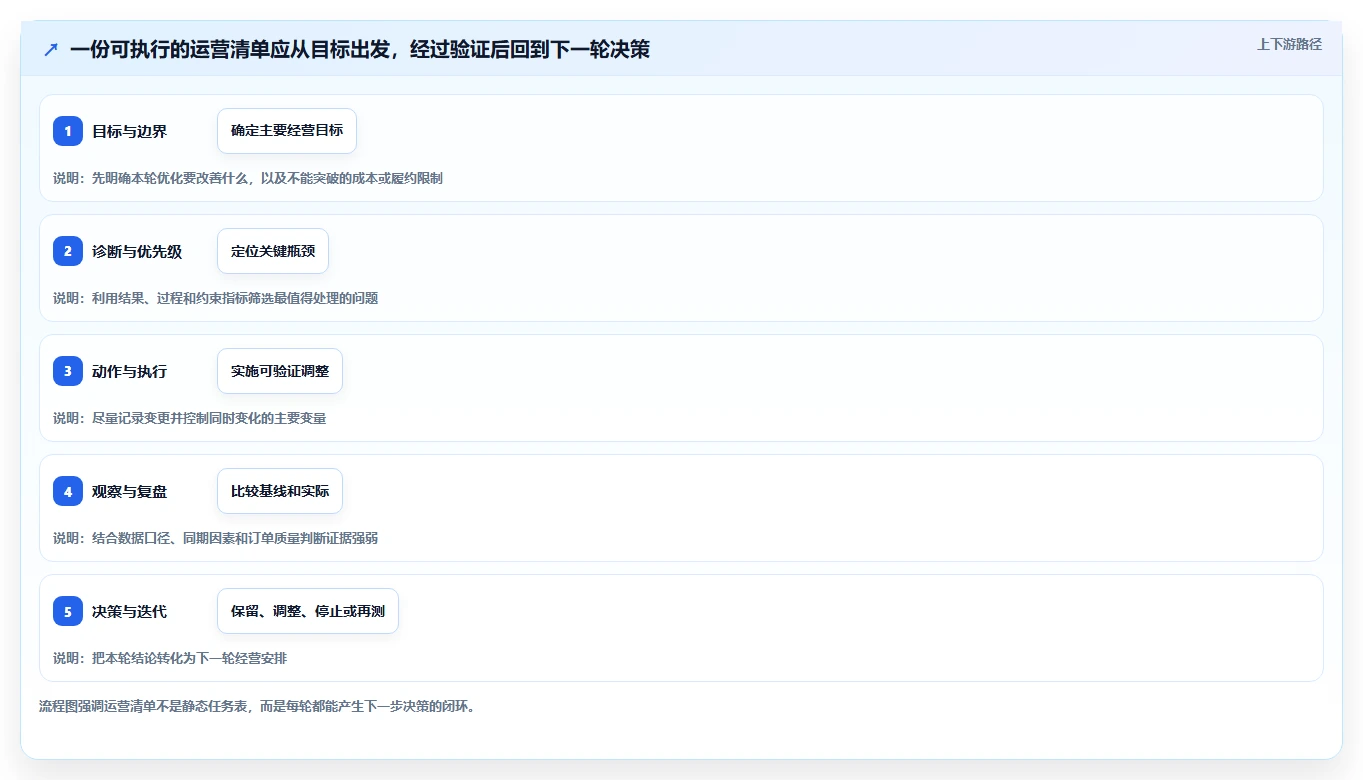1363x780 pixels.
Task: Click the description starting 先明确本轮优化要改善什么
Action: tap(248, 178)
